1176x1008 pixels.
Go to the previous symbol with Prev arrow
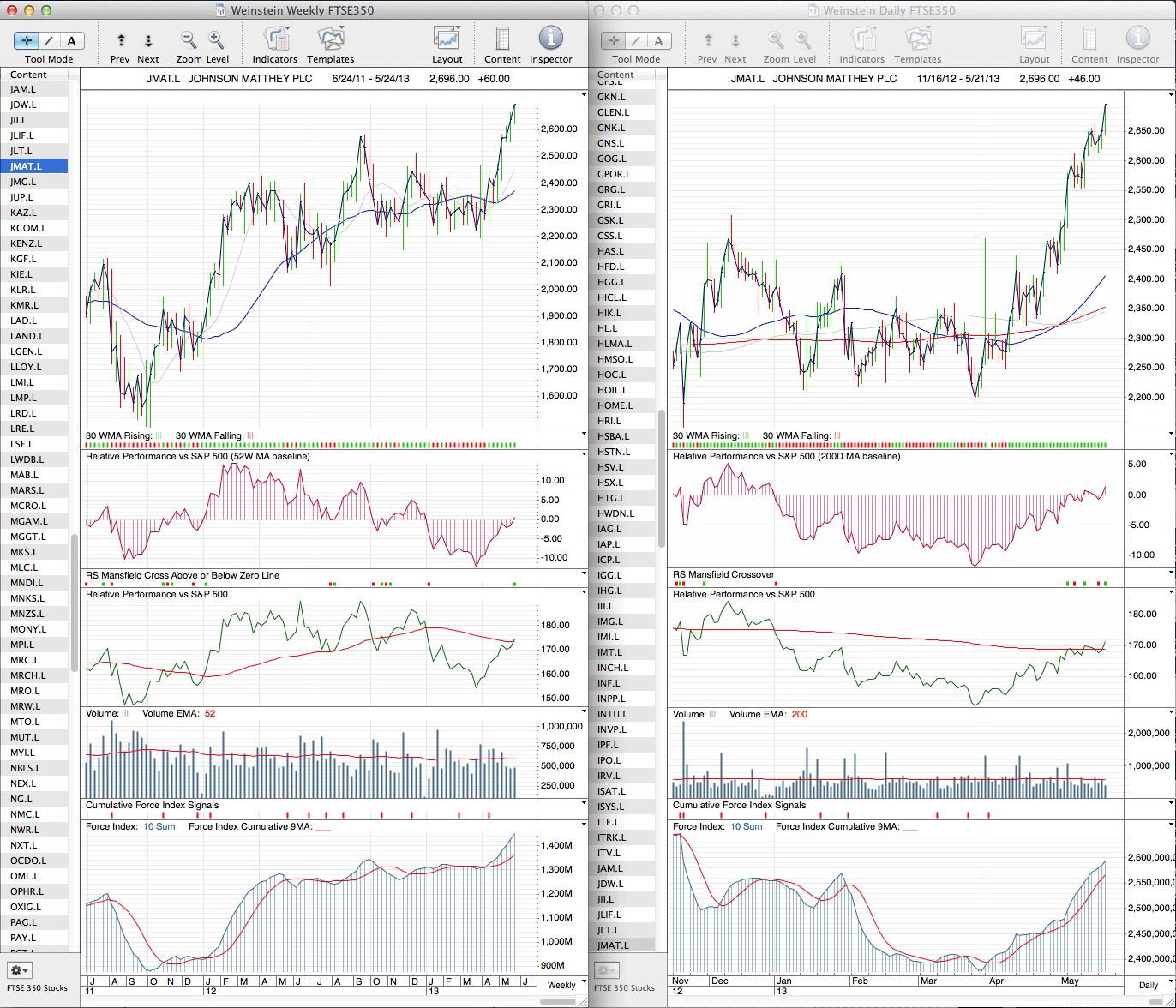pyautogui.click(x=121, y=40)
